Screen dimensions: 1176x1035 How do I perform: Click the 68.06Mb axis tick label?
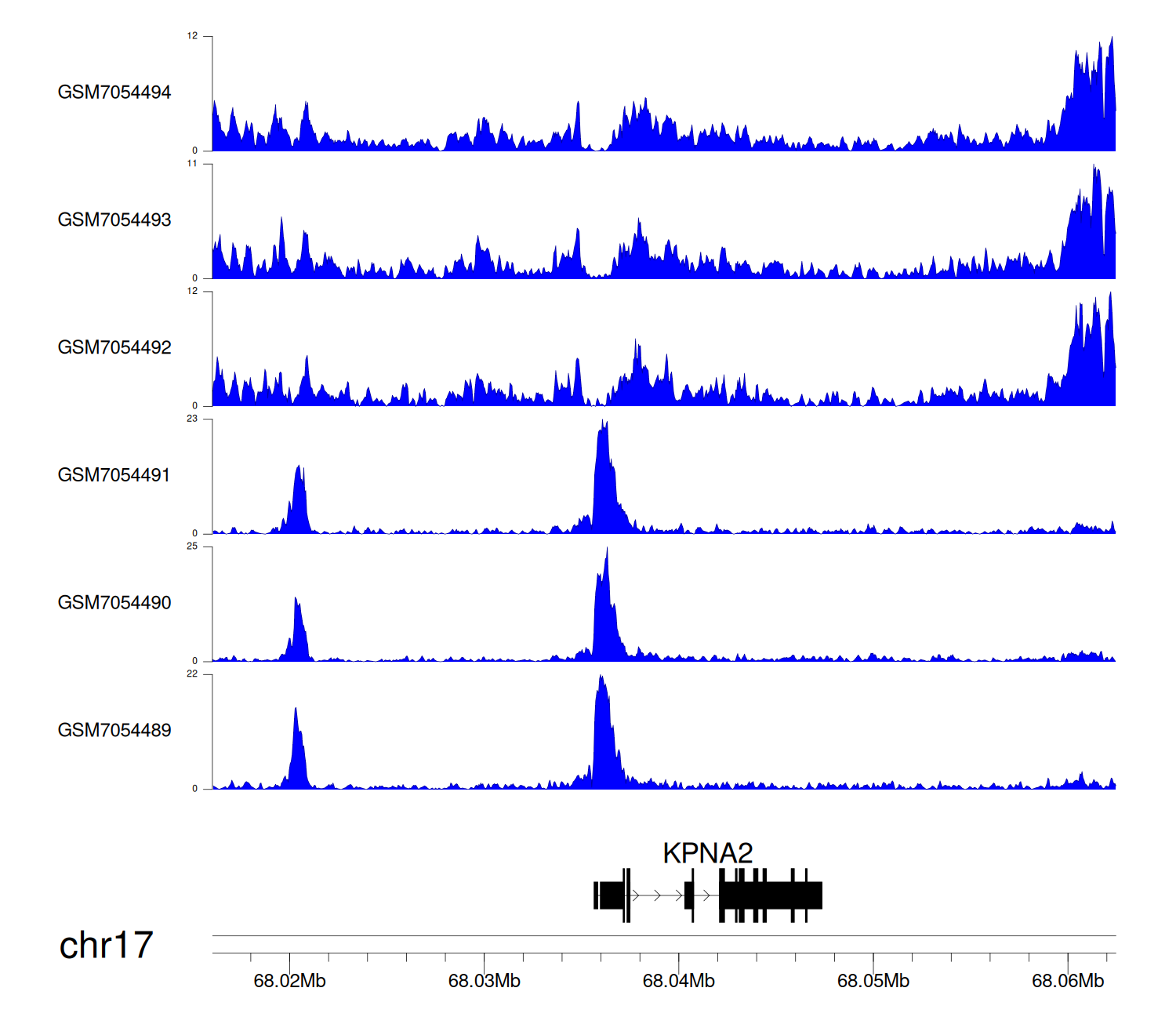(x=1067, y=981)
